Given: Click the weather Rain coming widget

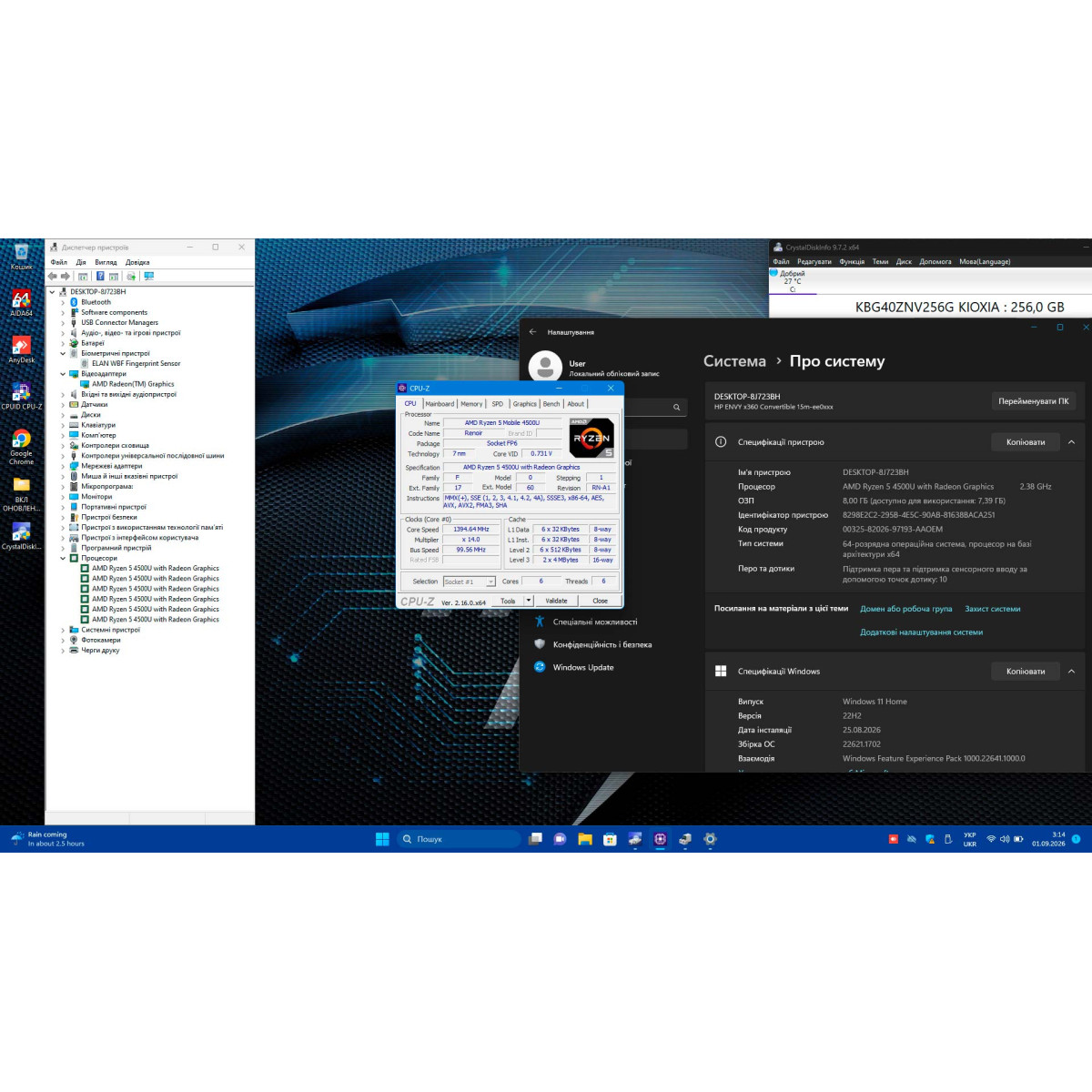Looking at the screenshot, I should point(47,839).
